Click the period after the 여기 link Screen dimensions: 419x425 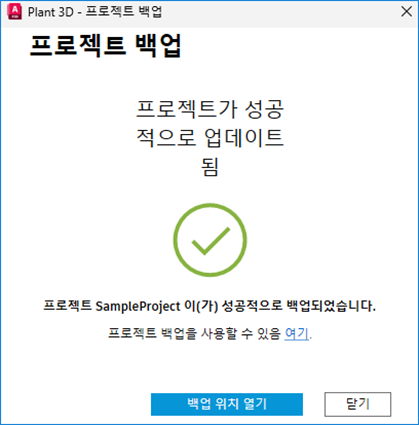[x=311, y=337]
